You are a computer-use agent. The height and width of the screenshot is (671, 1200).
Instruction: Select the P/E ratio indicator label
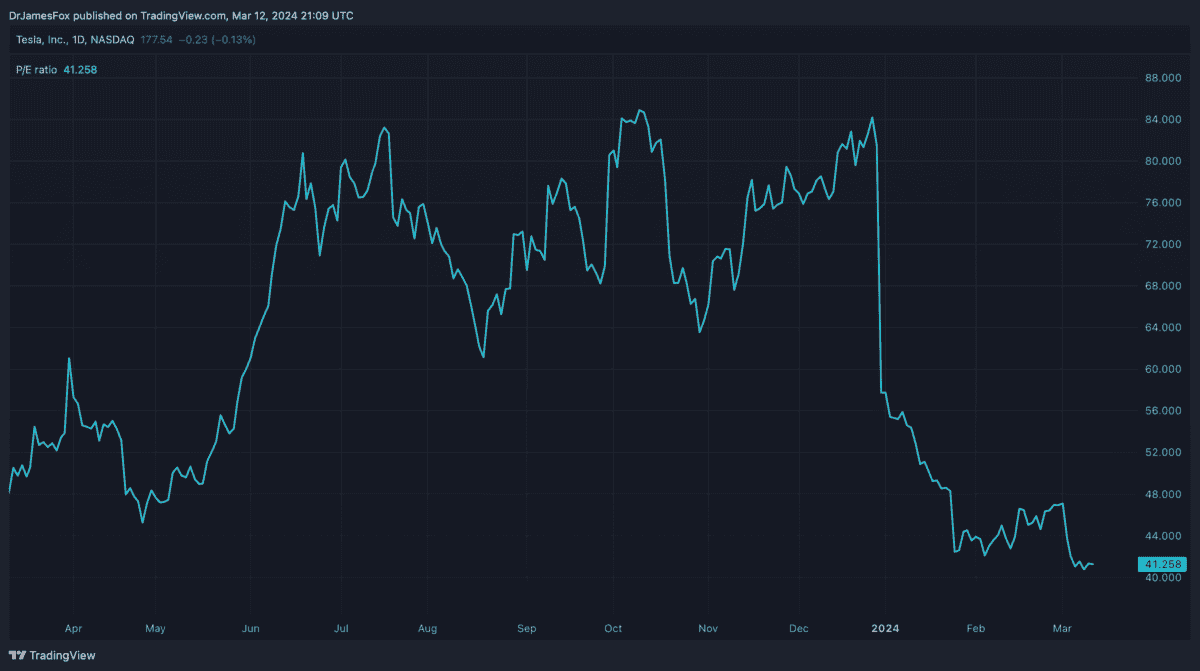(38, 69)
